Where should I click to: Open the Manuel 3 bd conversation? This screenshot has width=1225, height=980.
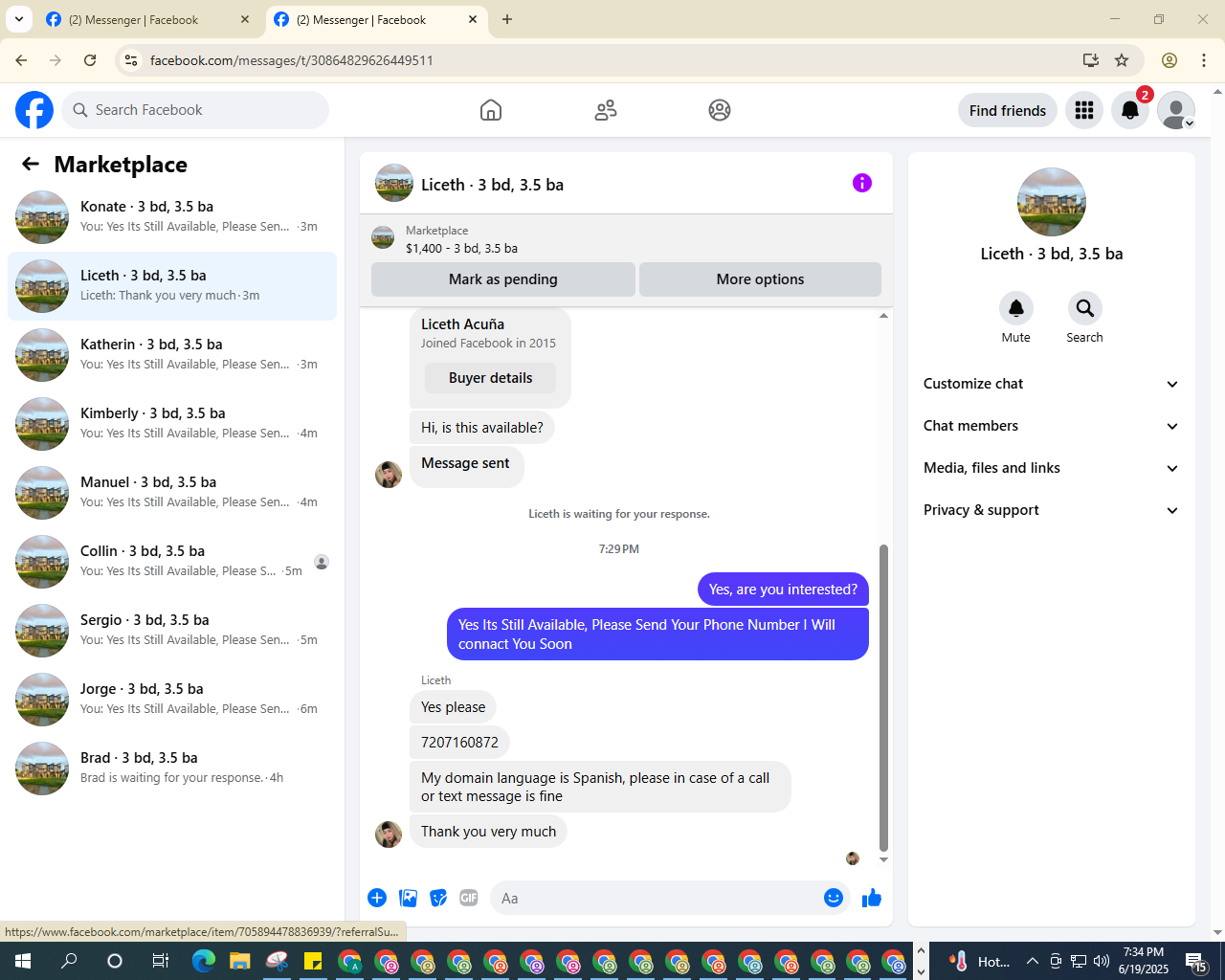click(172, 493)
